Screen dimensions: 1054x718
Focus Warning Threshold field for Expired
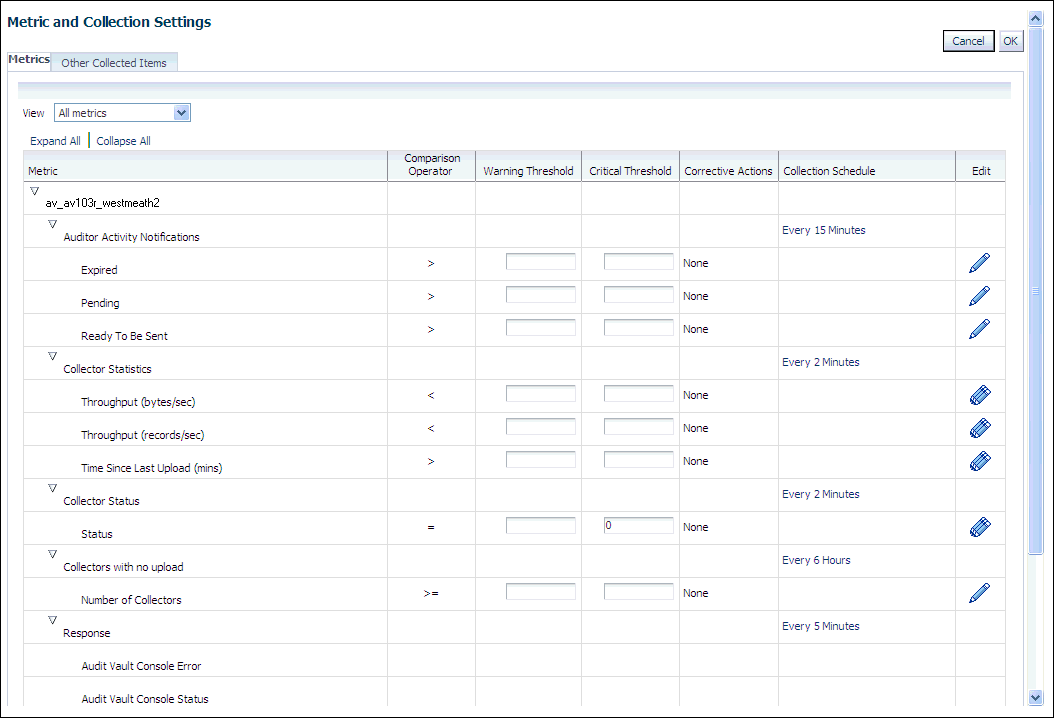(x=540, y=262)
